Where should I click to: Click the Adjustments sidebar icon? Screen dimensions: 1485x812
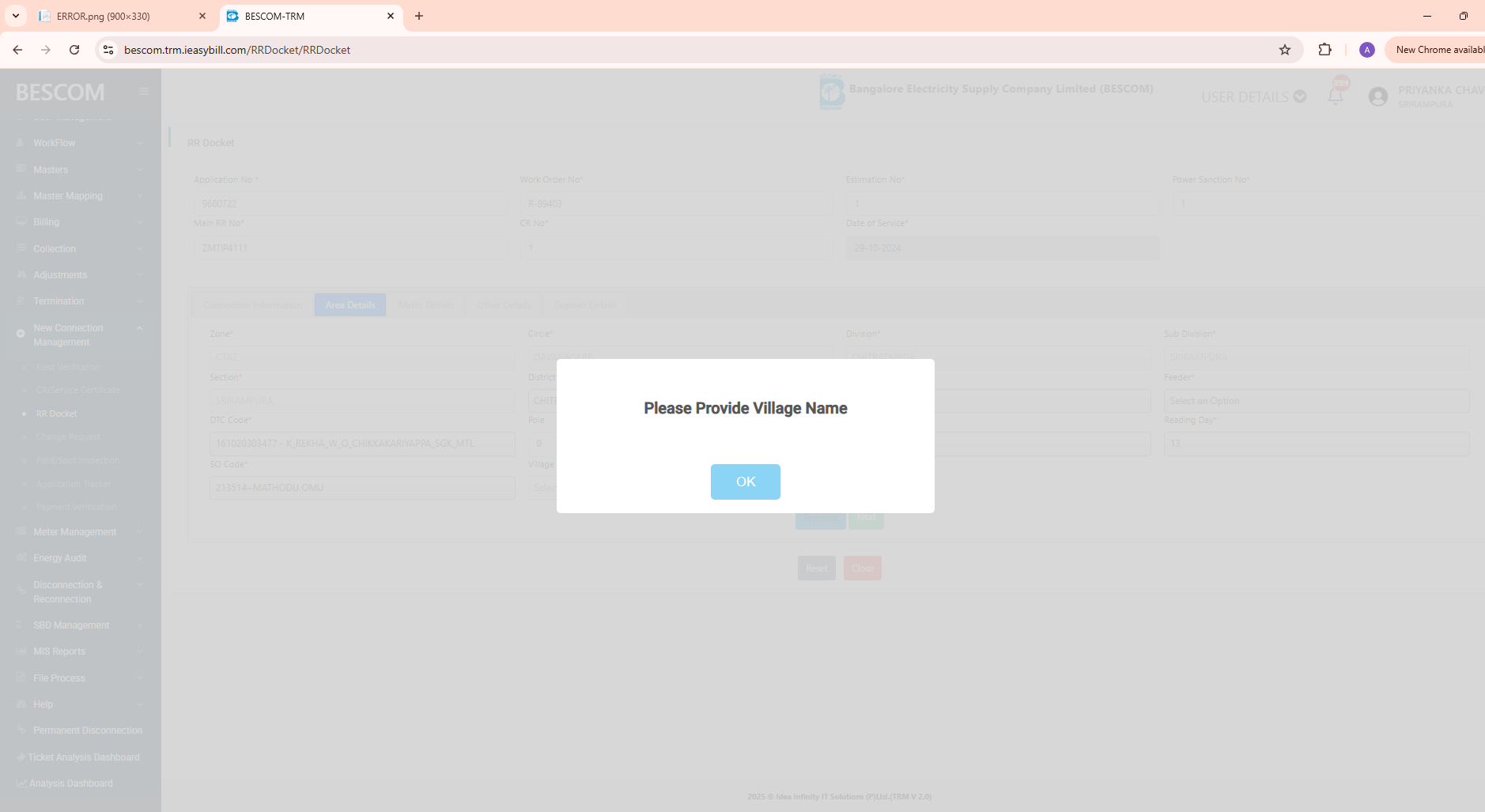click(x=21, y=275)
